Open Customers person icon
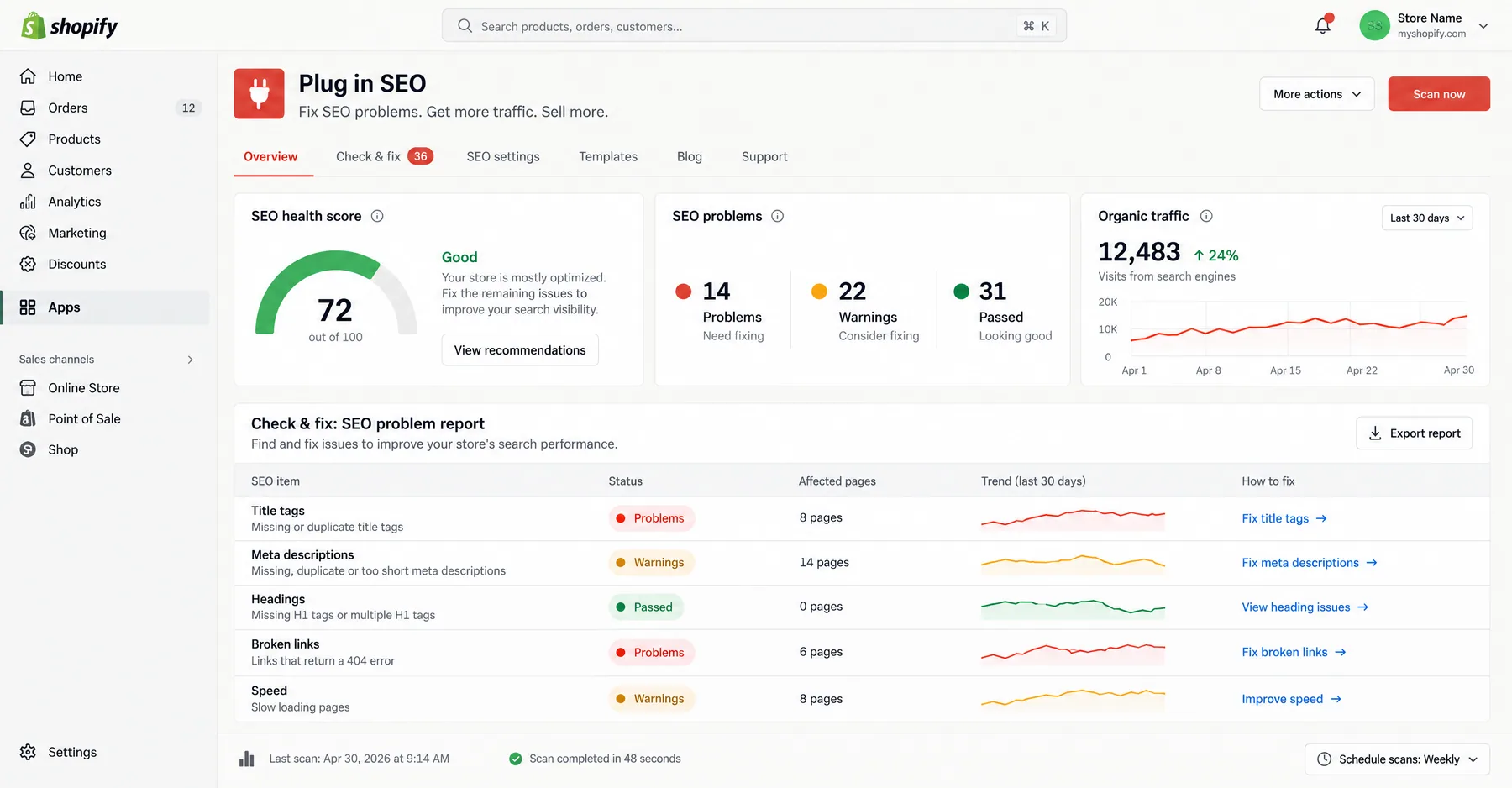 (28, 171)
